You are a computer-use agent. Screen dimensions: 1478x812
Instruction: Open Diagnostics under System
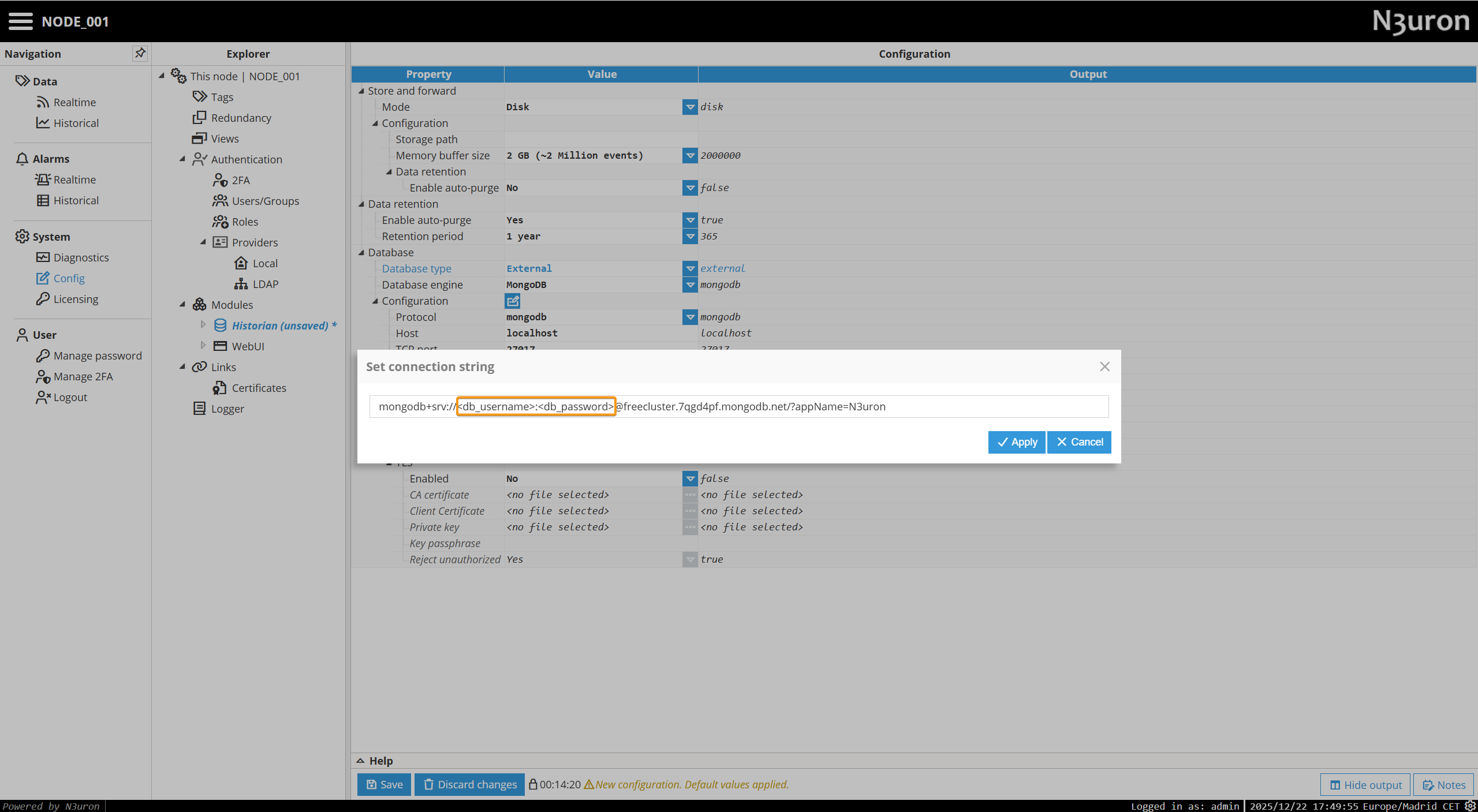(x=81, y=257)
